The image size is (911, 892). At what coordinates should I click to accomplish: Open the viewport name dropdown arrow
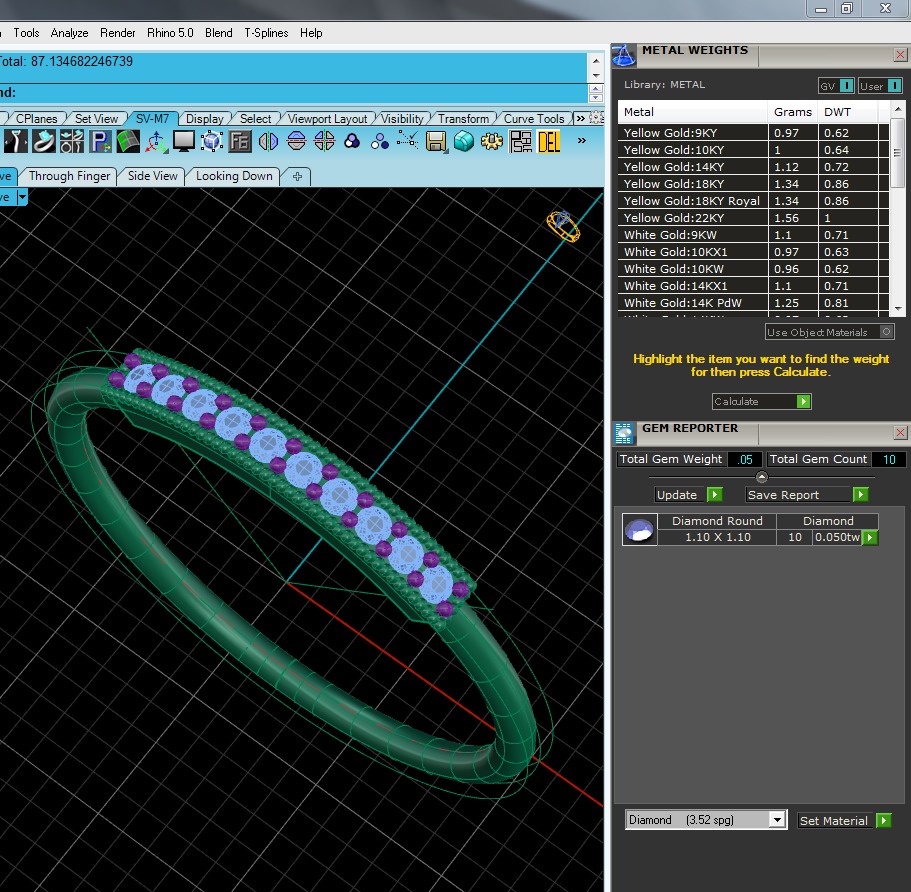tap(22, 197)
